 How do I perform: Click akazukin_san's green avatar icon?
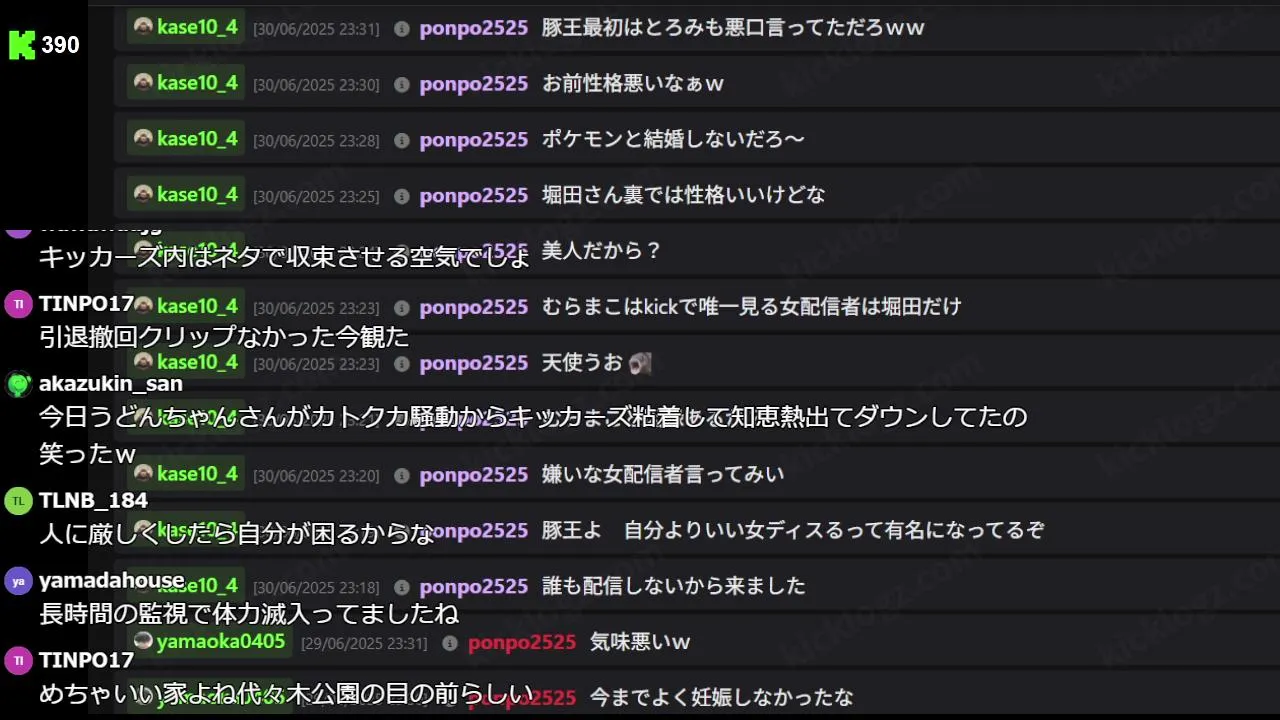(x=19, y=384)
